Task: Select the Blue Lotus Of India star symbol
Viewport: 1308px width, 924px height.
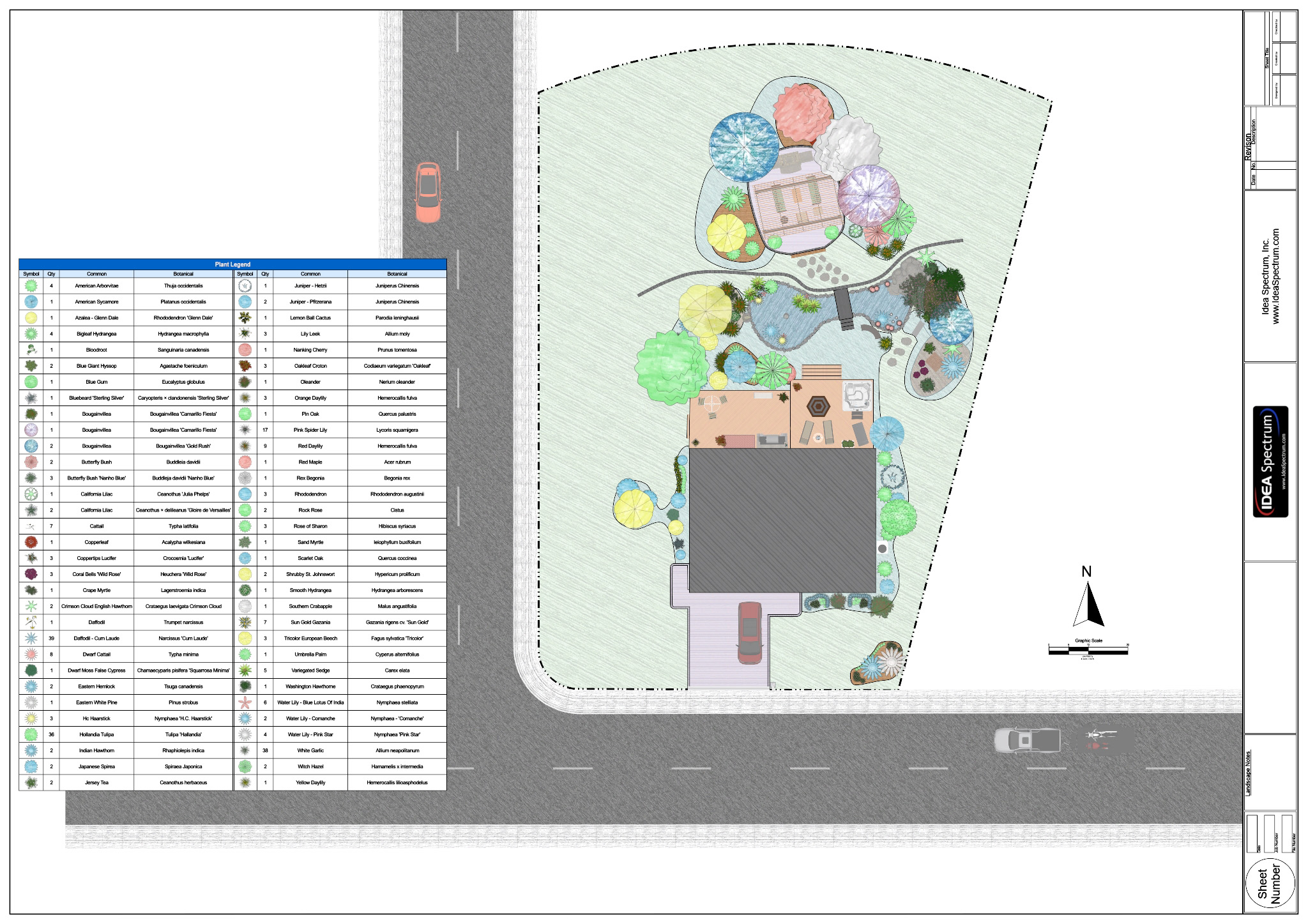Action: click(245, 702)
